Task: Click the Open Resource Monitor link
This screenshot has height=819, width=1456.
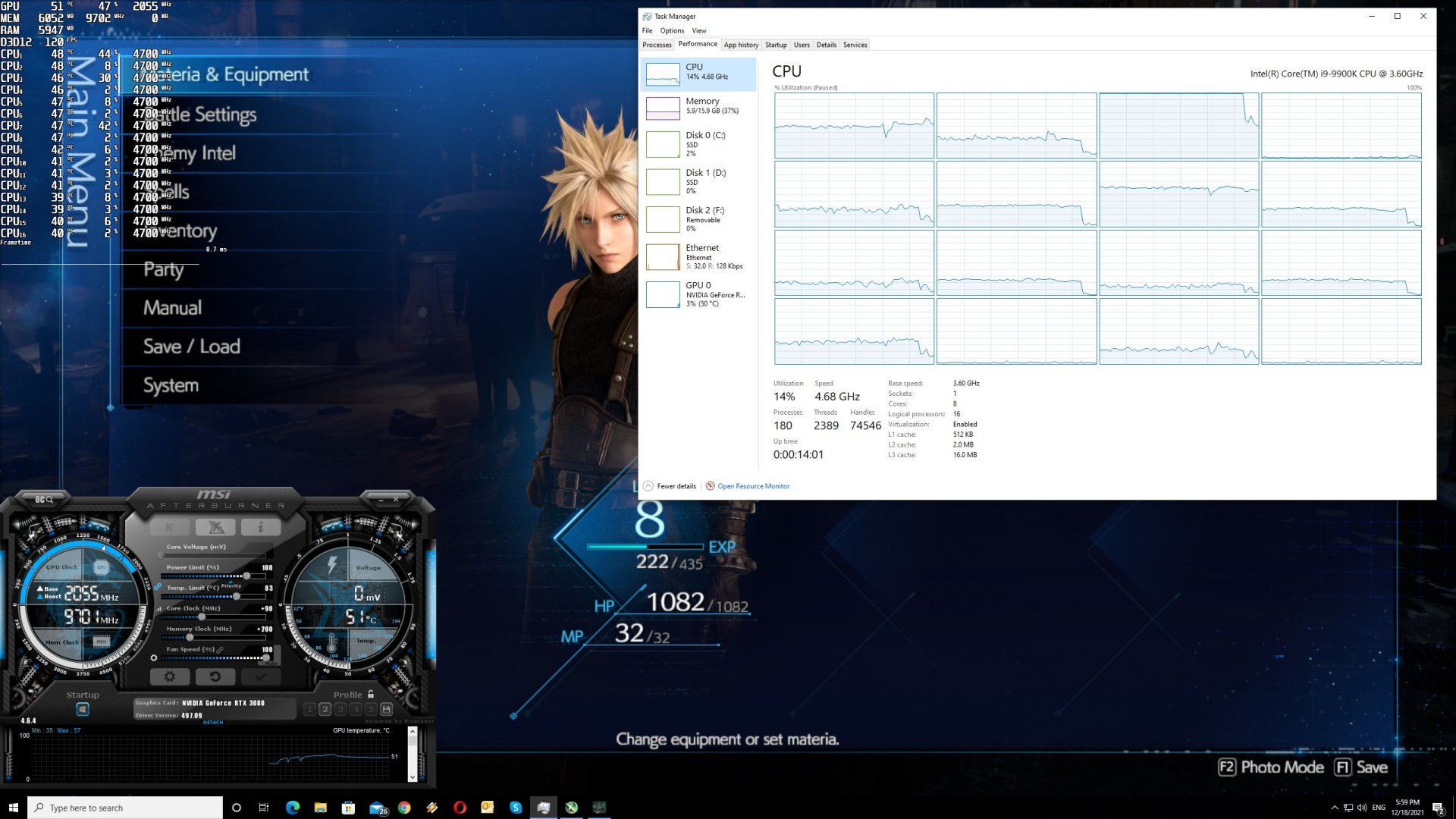Action: tap(753, 486)
